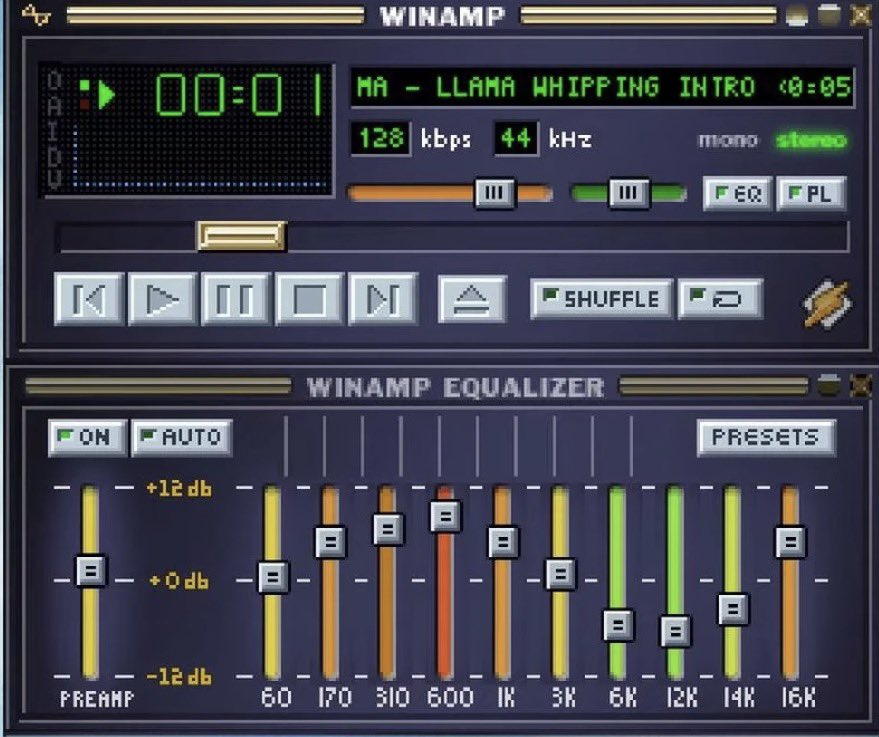Image resolution: width=879 pixels, height=737 pixels.
Task: Click the -12 db label
Action: pos(179,676)
